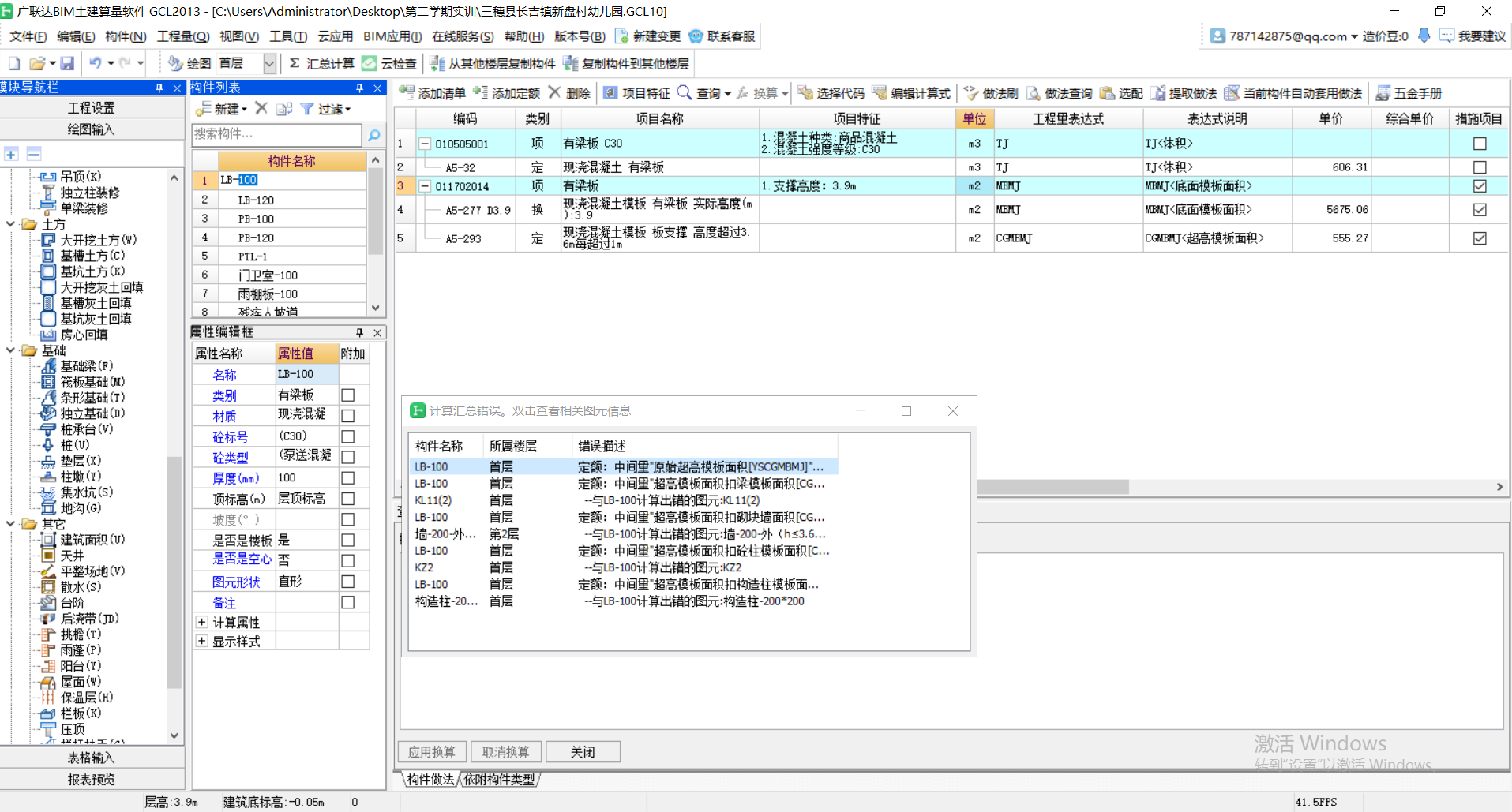The height and width of the screenshot is (812, 1512).
Task: Open the 绘图 drawing tool
Action: [189, 63]
